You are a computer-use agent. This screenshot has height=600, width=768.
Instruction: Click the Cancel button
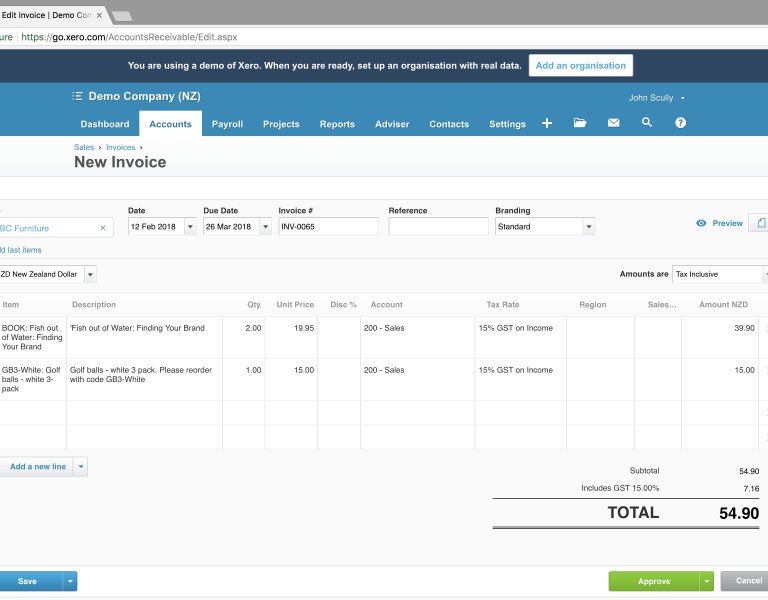(745, 581)
